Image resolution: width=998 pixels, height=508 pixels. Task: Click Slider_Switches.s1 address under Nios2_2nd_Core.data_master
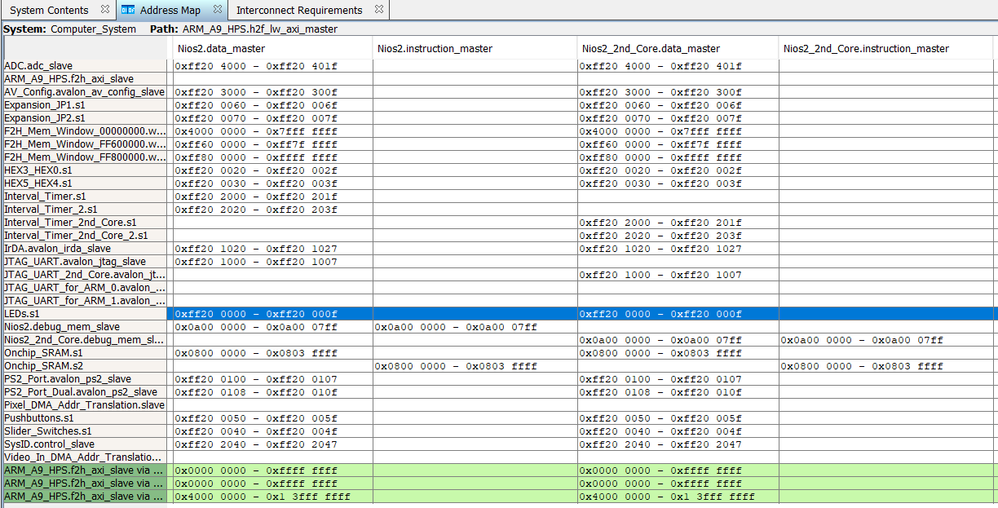click(661, 432)
